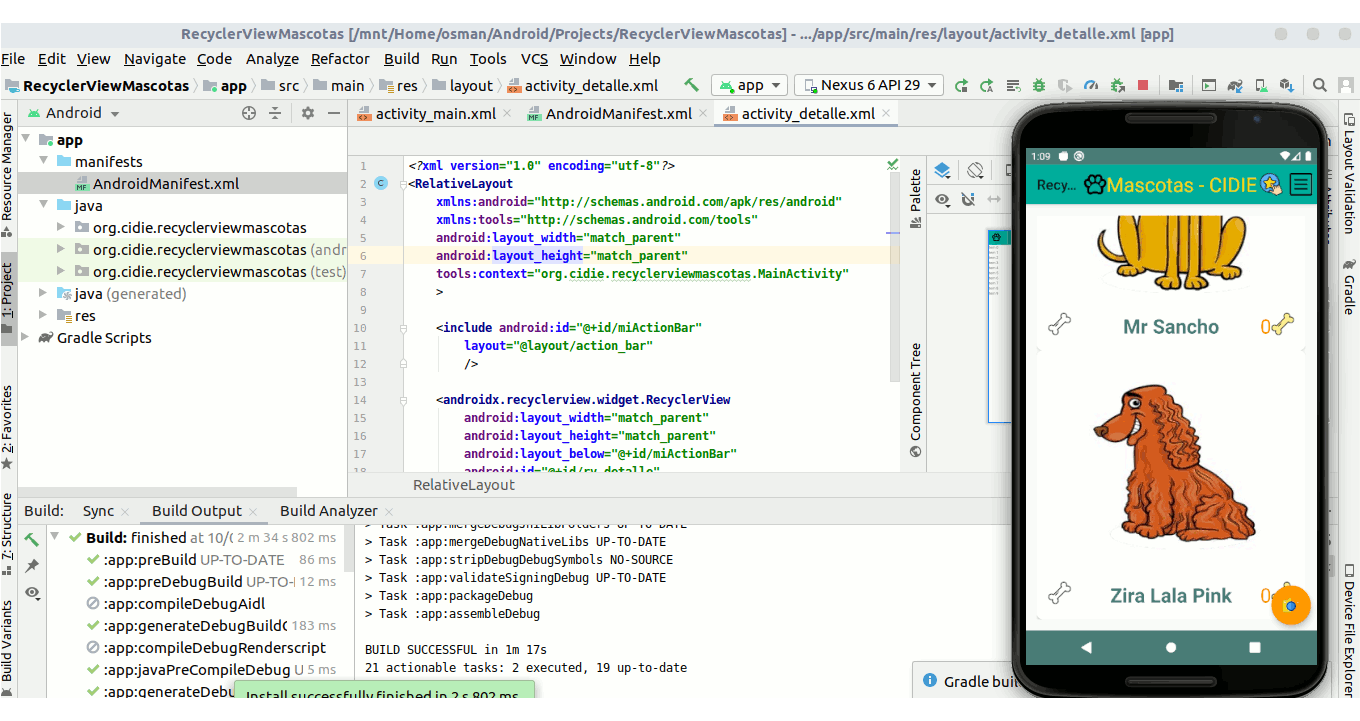Click orange floating camera button in emulator
This screenshot has width=1360, height=721.
click(1290, 605)
